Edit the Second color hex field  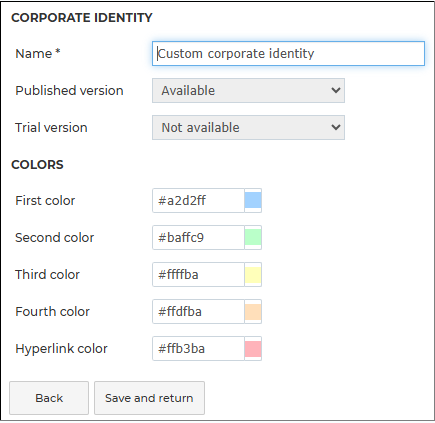tap(198, 237)
